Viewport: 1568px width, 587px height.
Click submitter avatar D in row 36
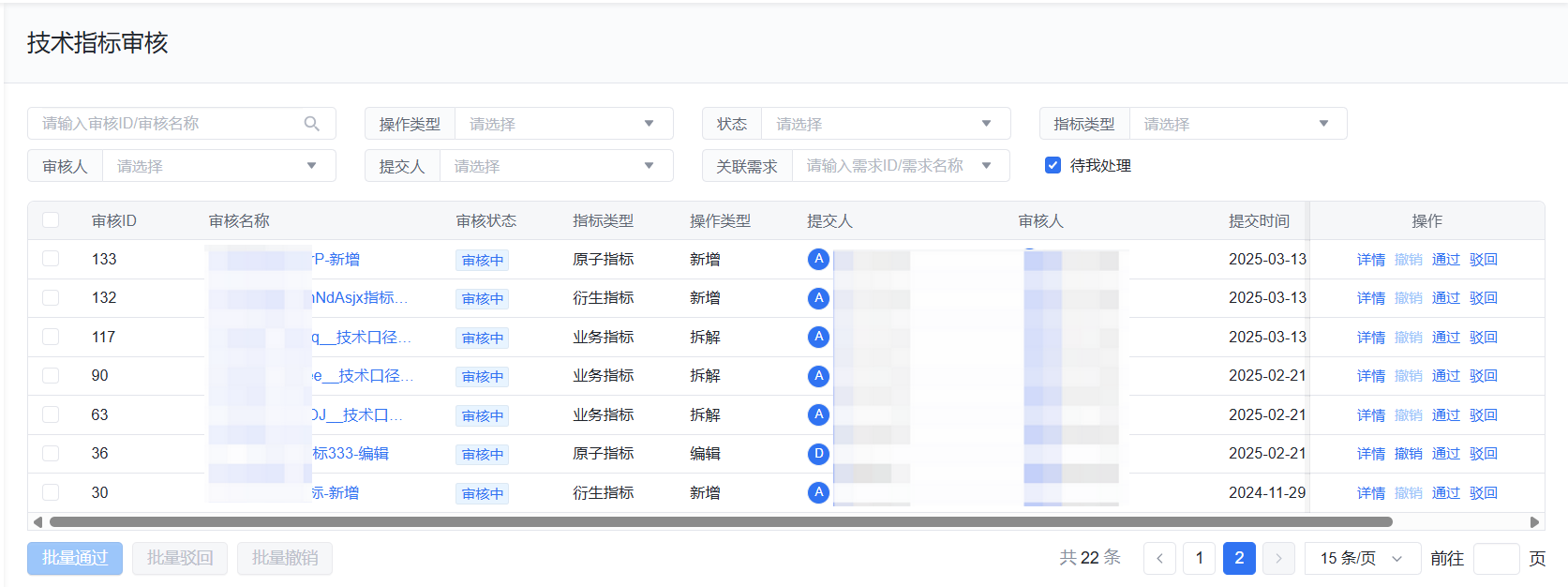tap(818, 454)
